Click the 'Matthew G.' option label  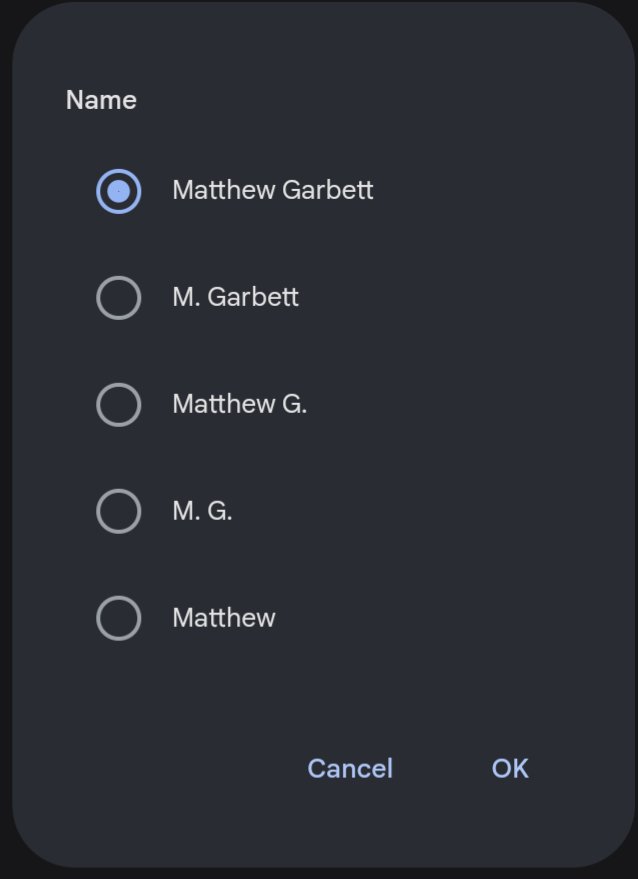[x=239, y=404]
